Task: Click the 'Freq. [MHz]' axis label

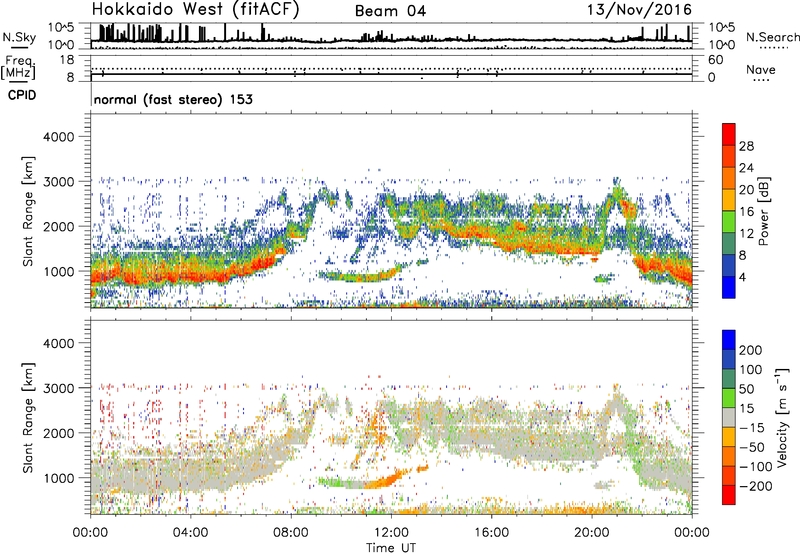Action: pyautogui.click(x=18, y=67)
